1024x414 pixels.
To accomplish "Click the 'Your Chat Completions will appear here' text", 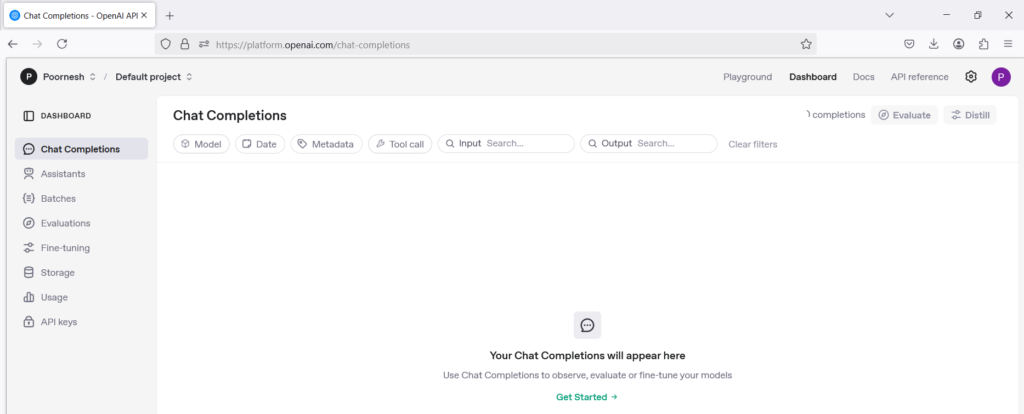I will (x=587, y=356).
